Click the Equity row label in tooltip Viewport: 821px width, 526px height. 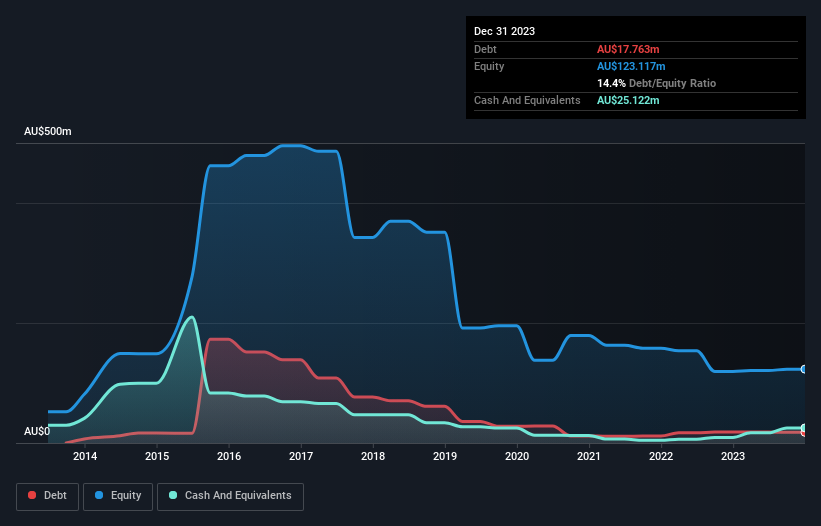coord(489,66)
